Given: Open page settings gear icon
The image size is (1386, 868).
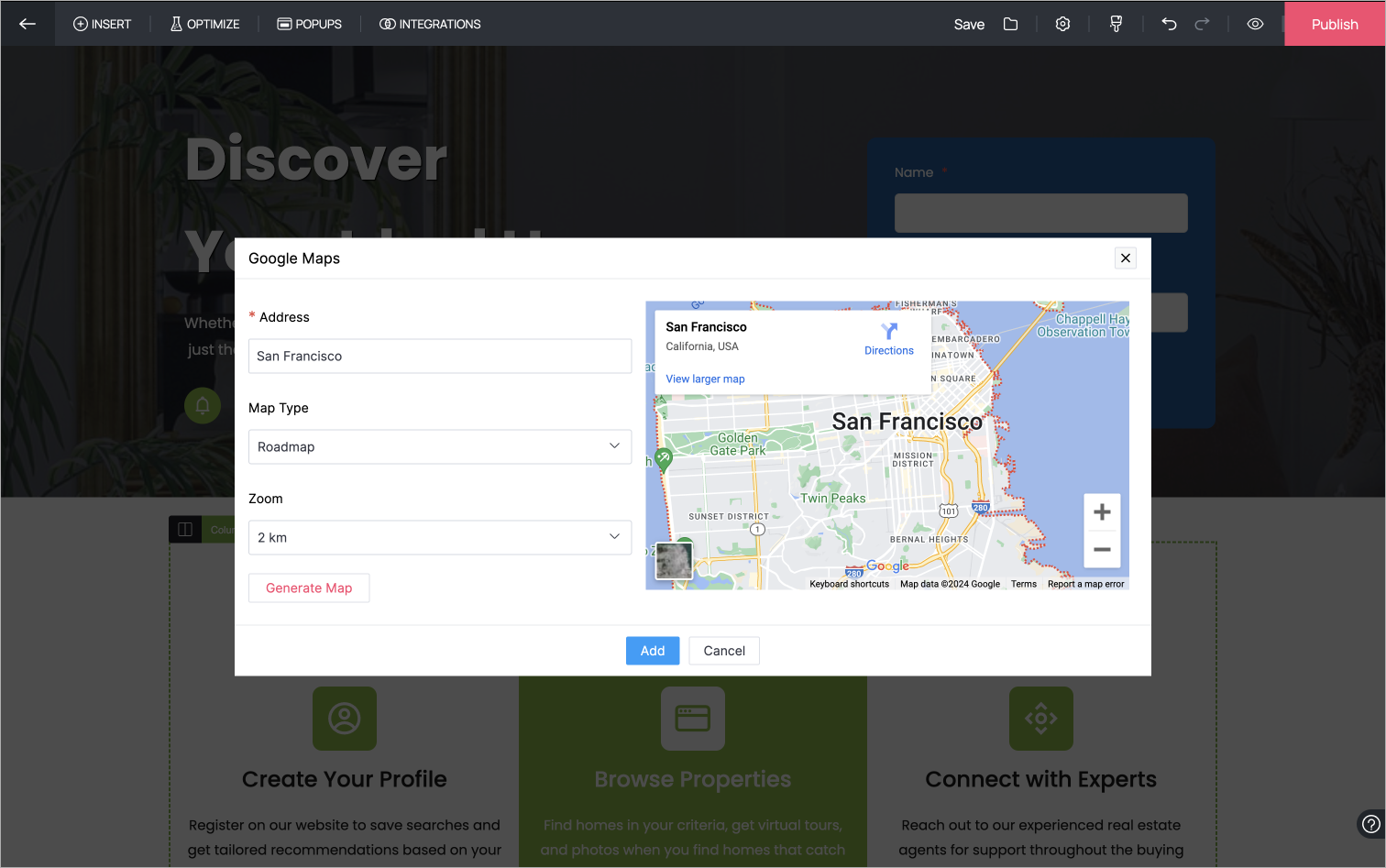Looking at the screenshot, I should (1062, 24).
